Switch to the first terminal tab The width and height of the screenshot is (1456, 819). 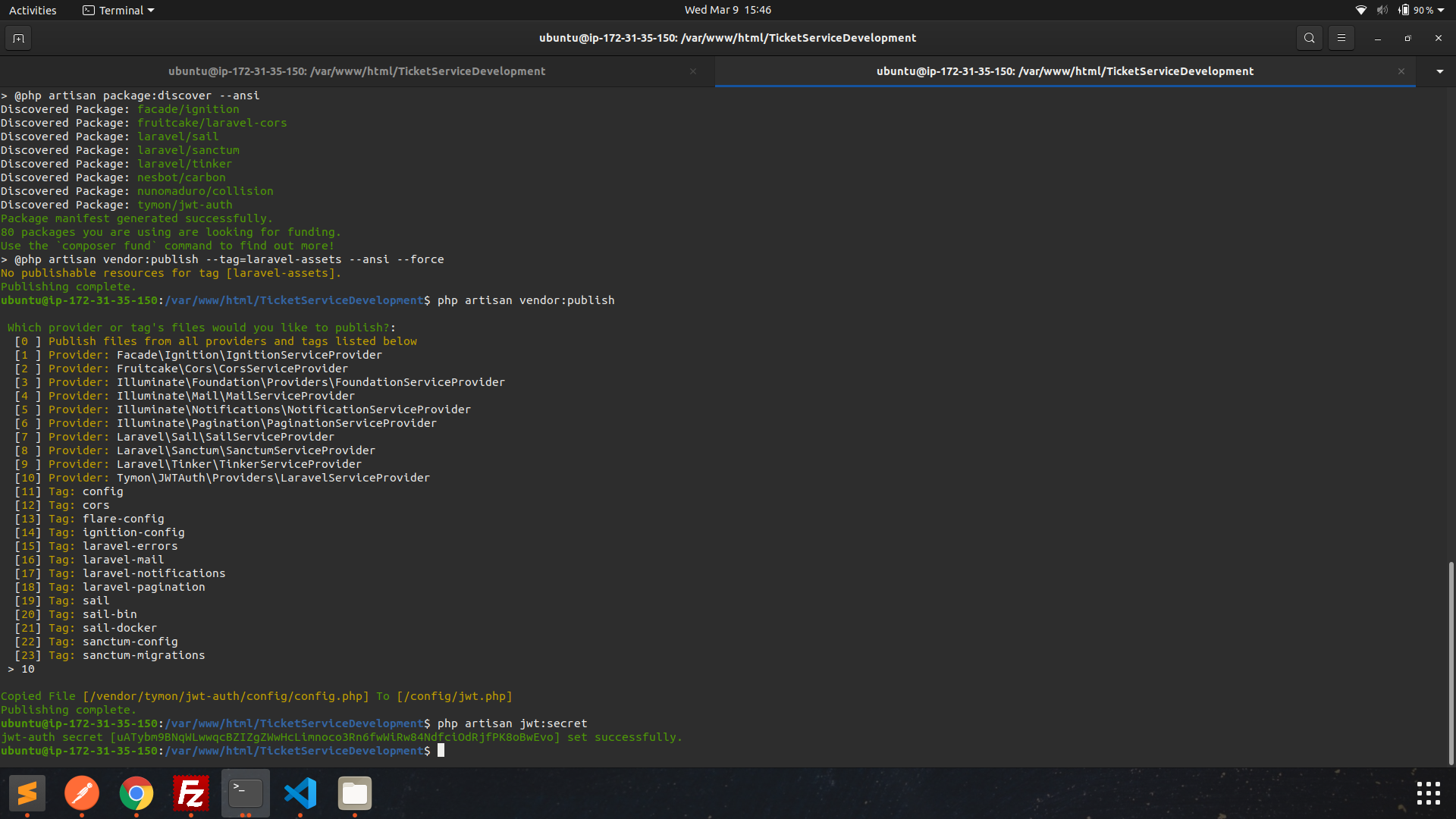pos(356,71)
